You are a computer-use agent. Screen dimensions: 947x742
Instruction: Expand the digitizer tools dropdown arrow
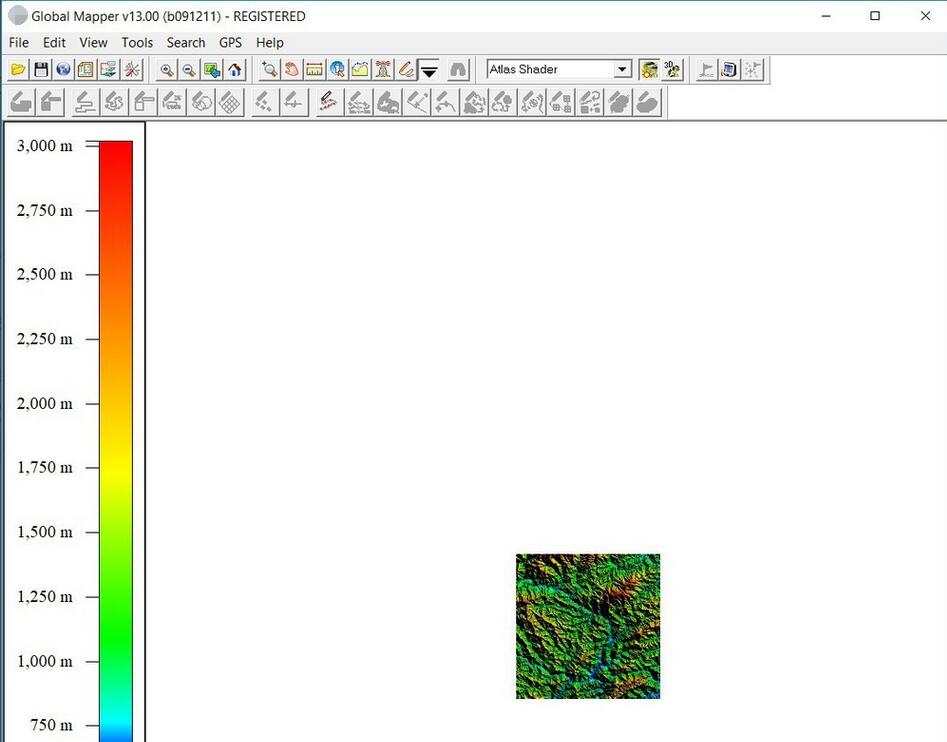coord(429,70)
